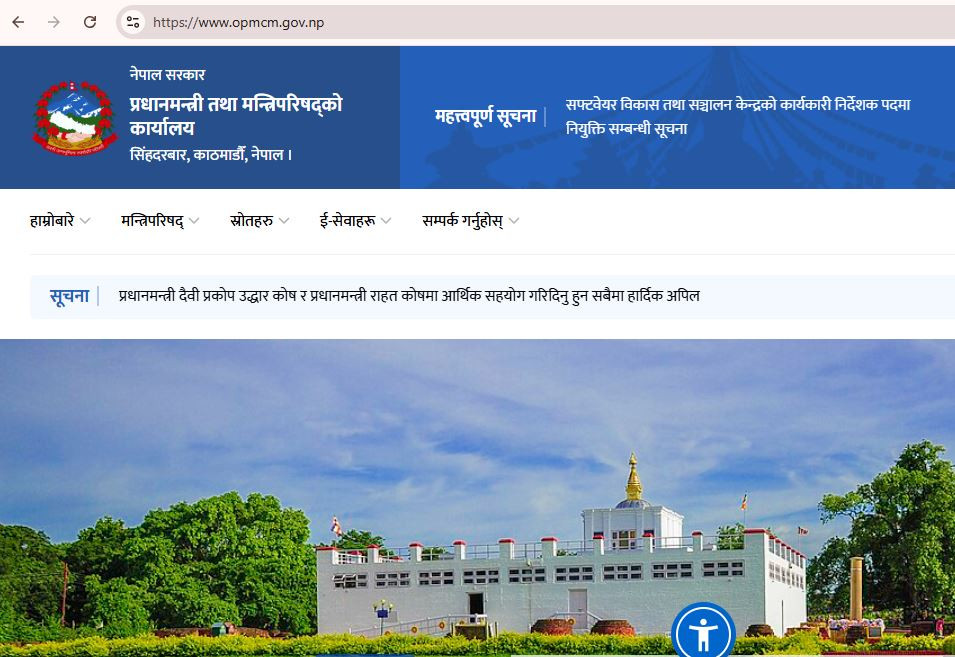This screenshot has width=955, height=657.
Task: Expand the chevron next to हाम्रोबारे
Action: tap(85, 221)
